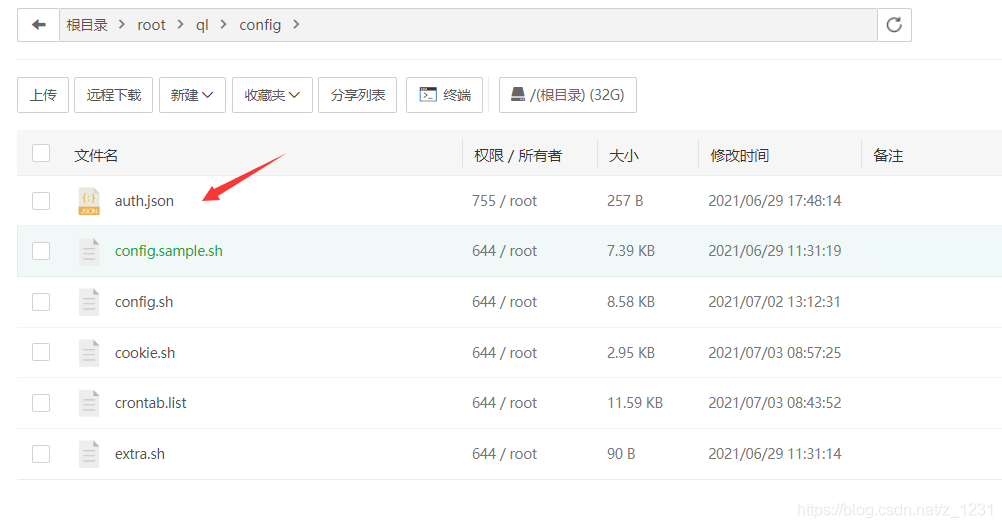Click the crontab.list file icon
1002x528 pixels.
click(89, 403)
